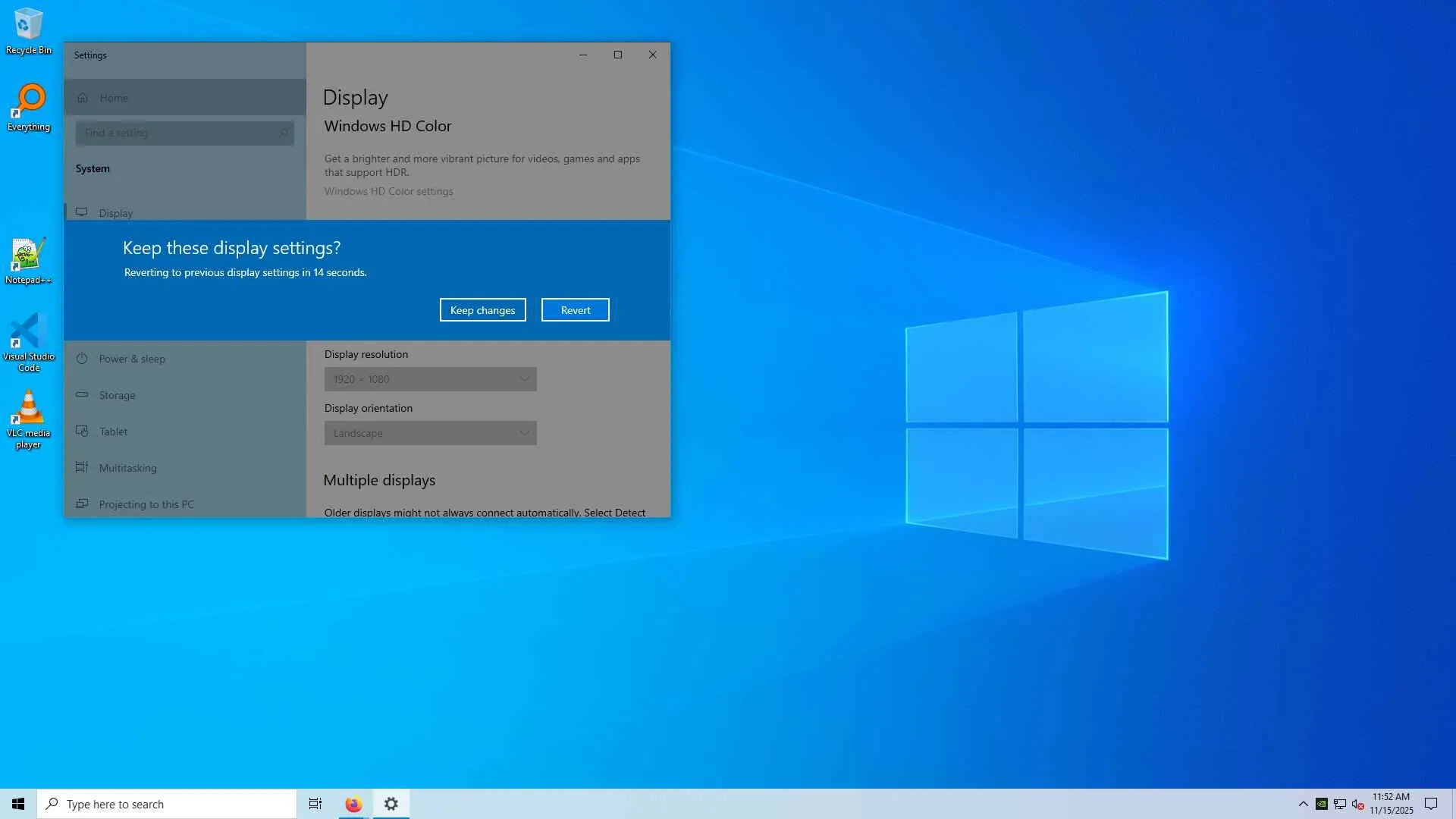Viewport: 1456px width, 819px height.
Task: Click the Keep changes button
Action: 482,310
